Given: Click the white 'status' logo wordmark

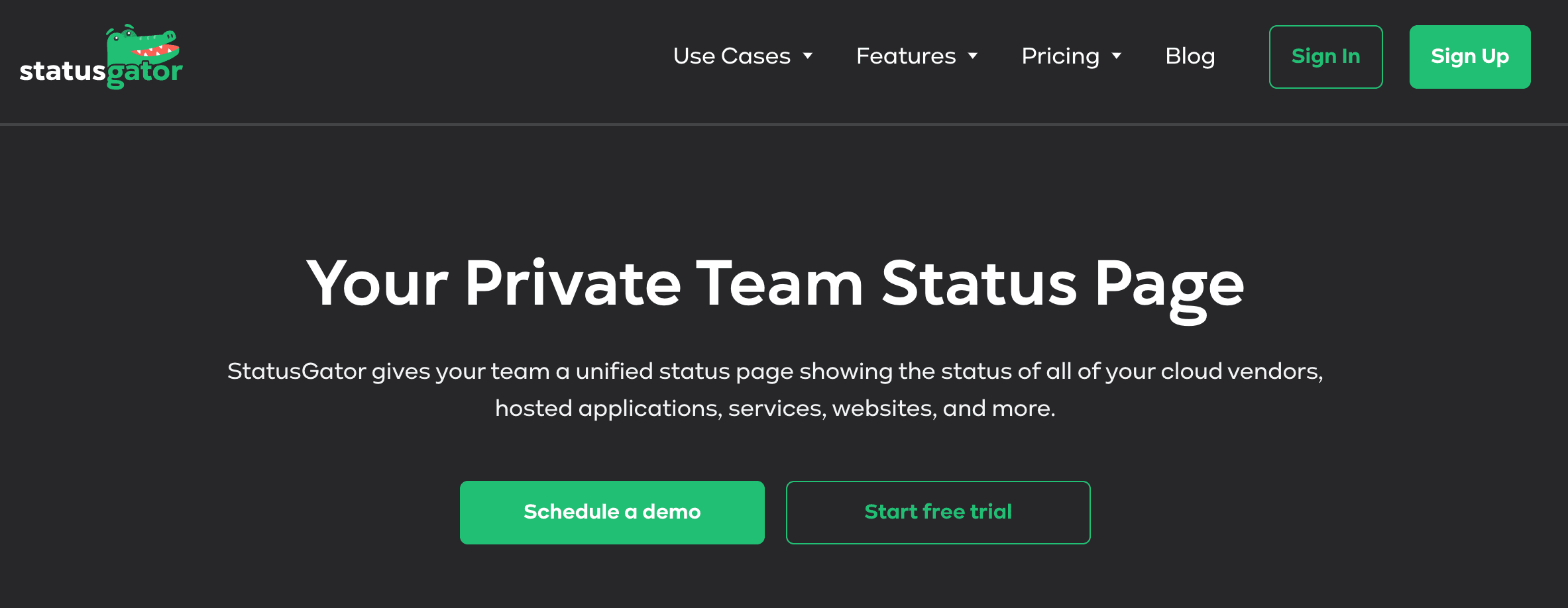Looking at the screenshot, I should click(62, 72).
